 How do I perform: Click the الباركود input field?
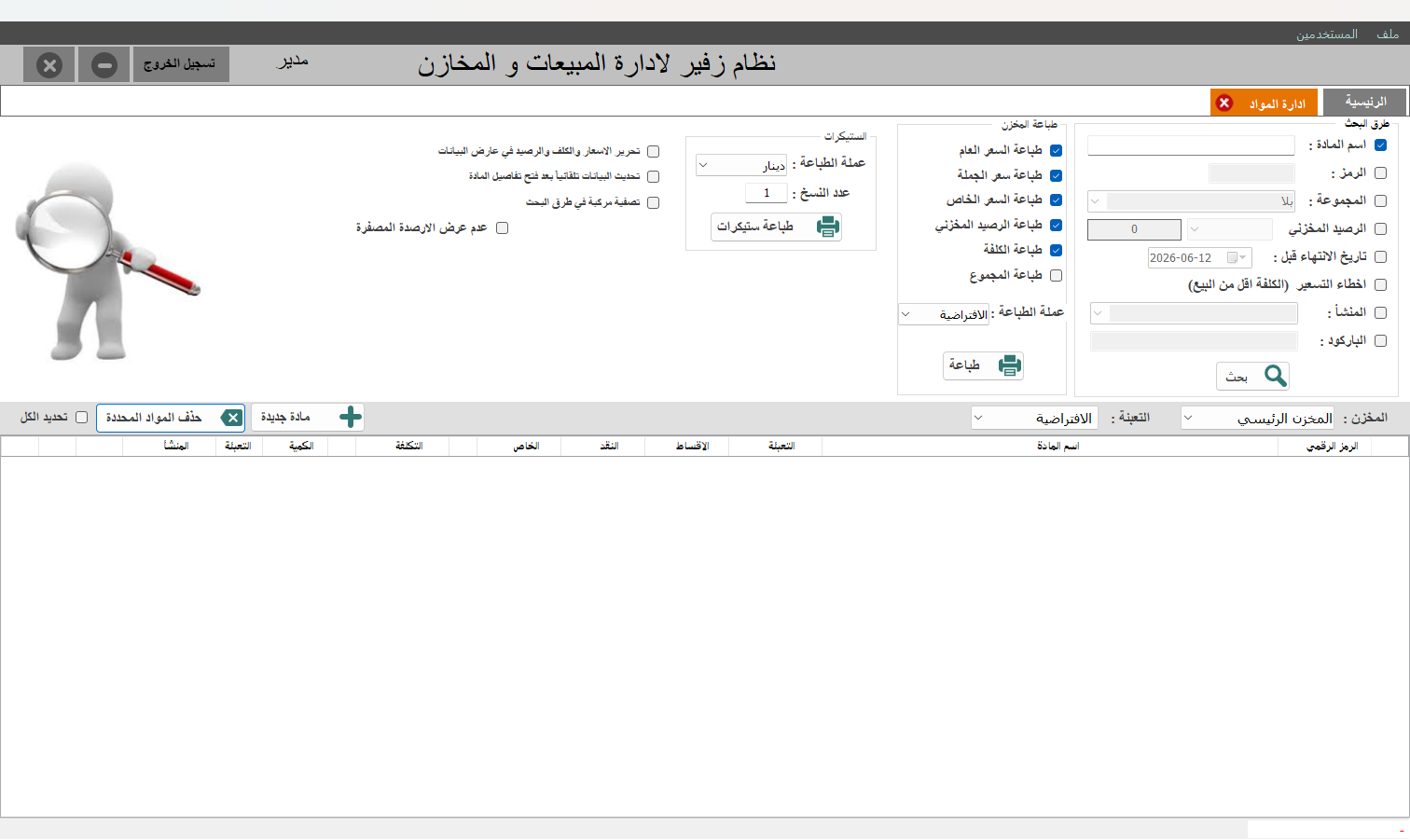click(x=1194, y=341)
